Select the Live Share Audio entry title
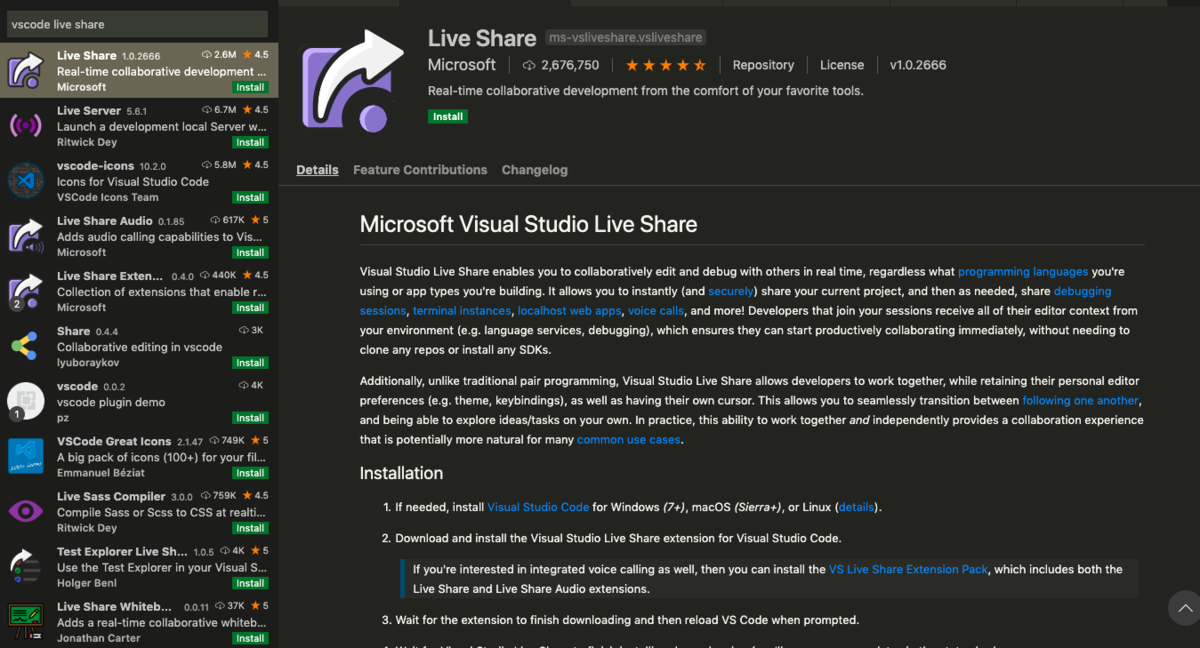 click(x=105, y=221)
